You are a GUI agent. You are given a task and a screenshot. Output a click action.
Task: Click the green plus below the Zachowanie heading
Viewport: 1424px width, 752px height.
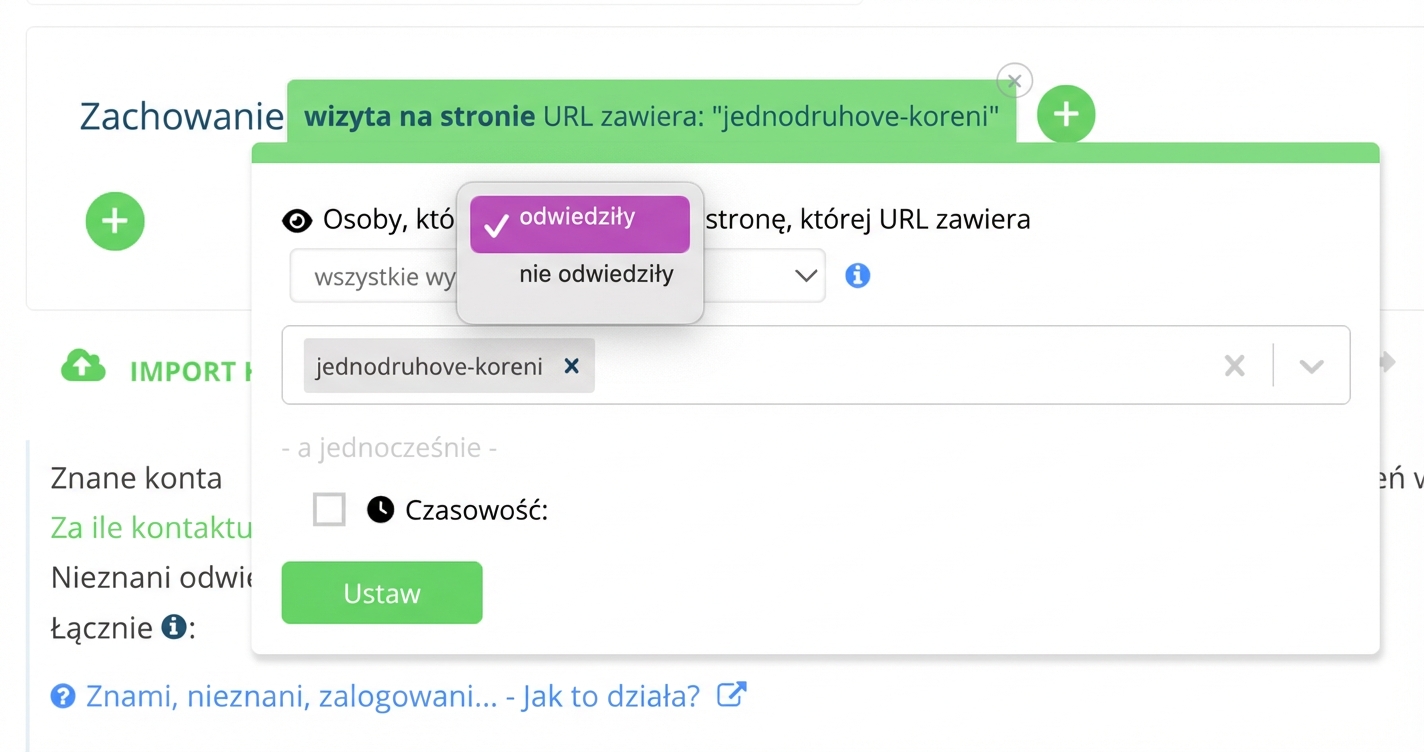(115, 221)
